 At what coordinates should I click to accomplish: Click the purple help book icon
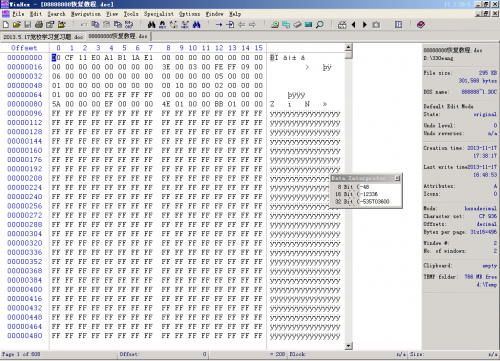(x=421, y=25)
